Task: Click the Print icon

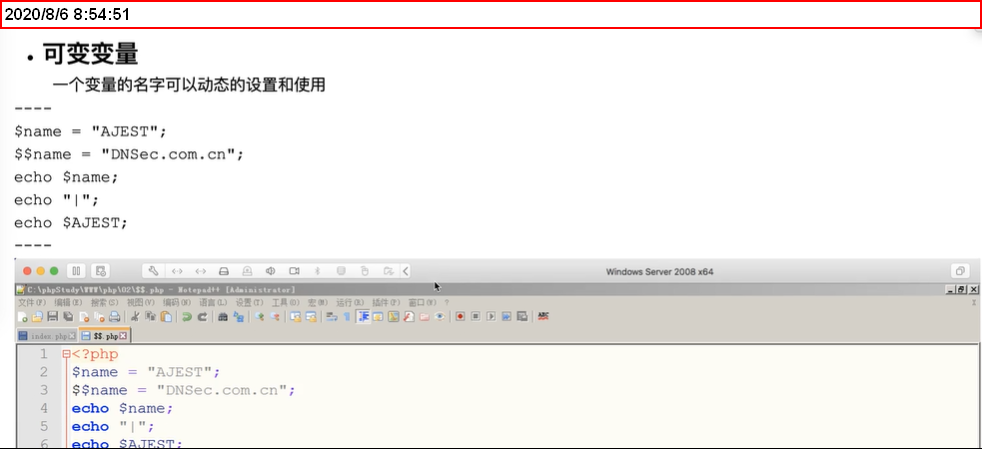Action: click(115, 317)
